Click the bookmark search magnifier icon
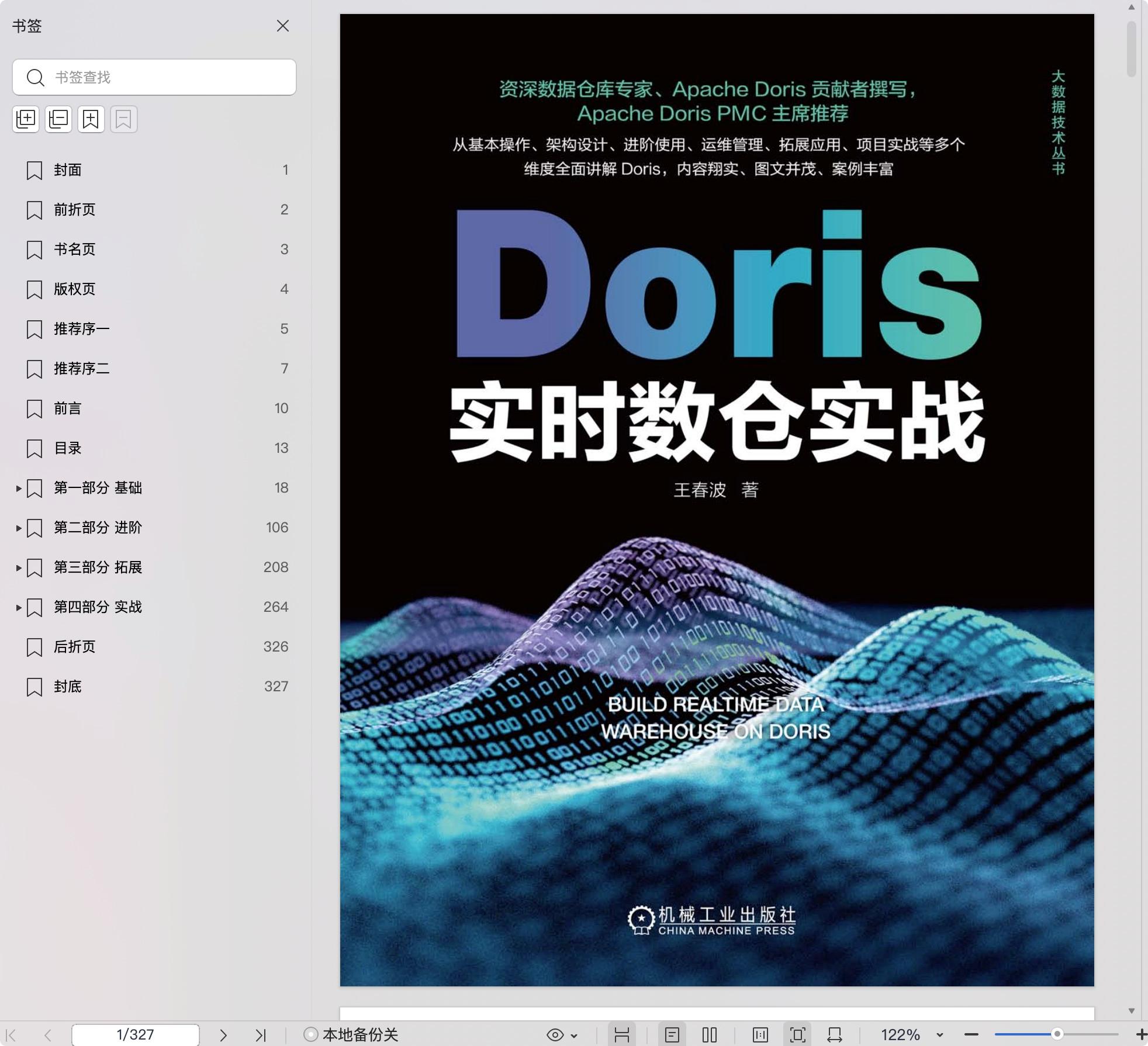Viewport: 1148px width, 1046px height. pyautogui.click(x=36, y=77)
